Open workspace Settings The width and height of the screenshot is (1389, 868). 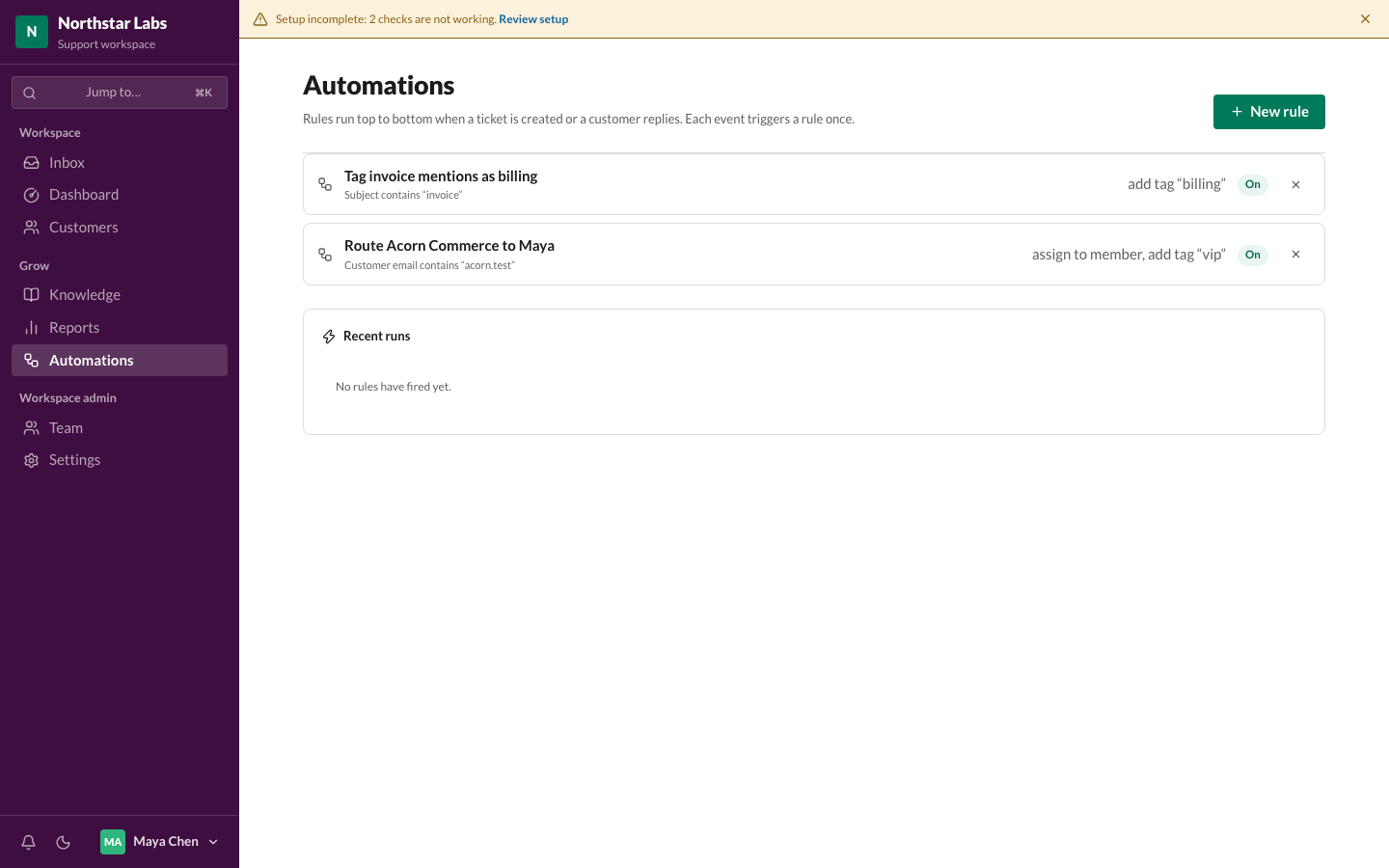click(120, 460)
